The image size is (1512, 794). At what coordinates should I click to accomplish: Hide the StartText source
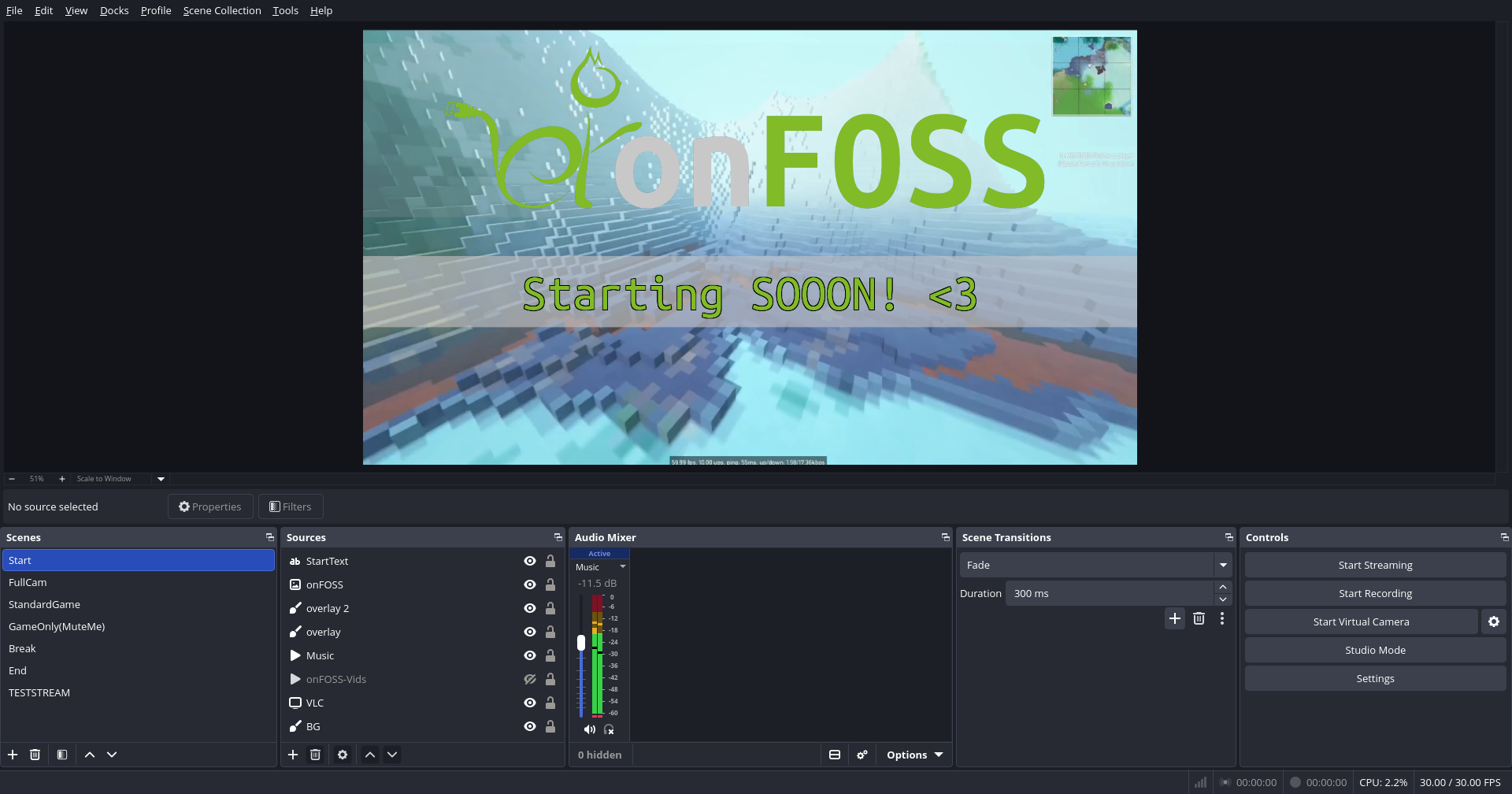pos(530,561)
